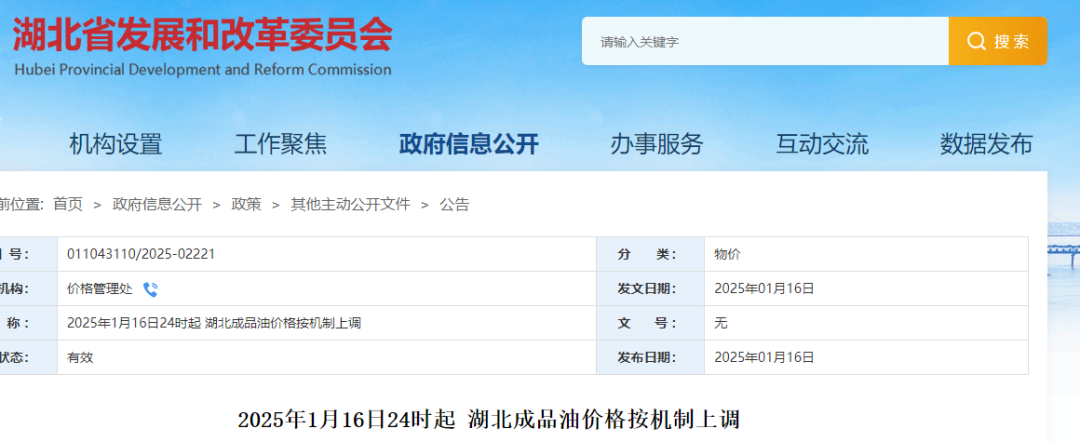Click 其他主动公开文件 breadcrumb link
Screen dimensions: 1080x442
click(x=350, y=204)
